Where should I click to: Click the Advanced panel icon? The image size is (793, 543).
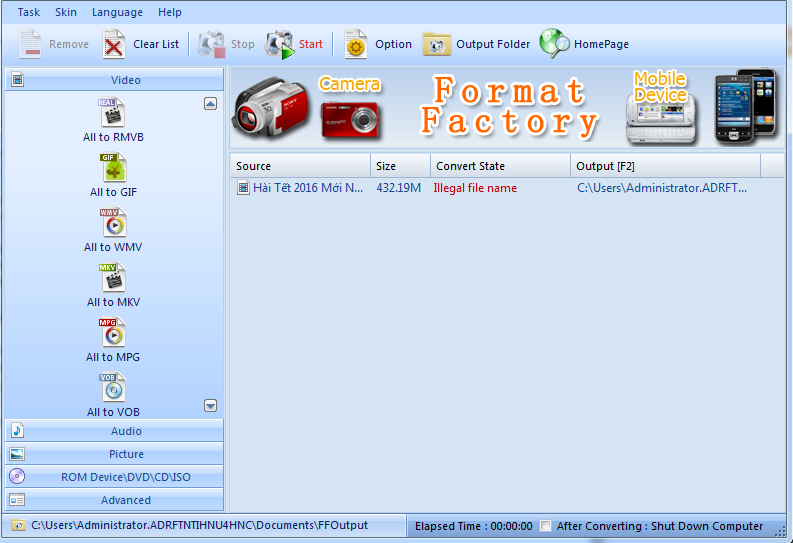point(17,500)
